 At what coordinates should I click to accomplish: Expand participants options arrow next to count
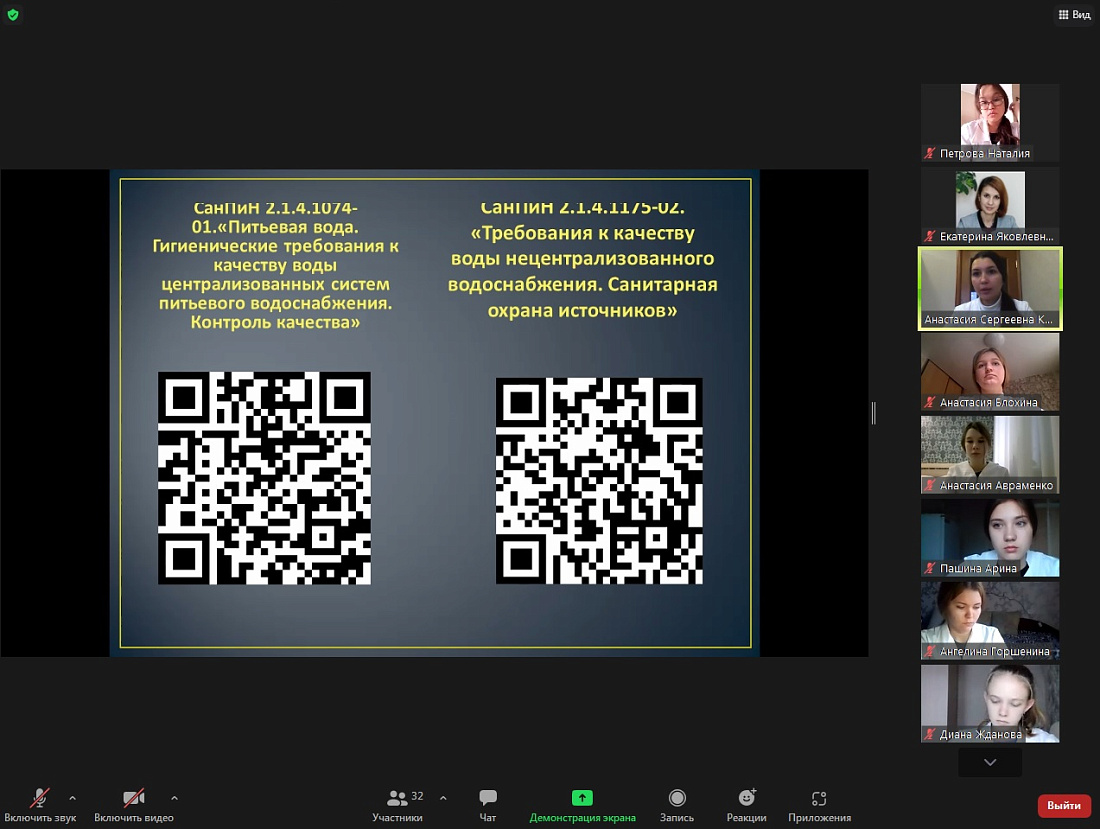tap(443, 798)
